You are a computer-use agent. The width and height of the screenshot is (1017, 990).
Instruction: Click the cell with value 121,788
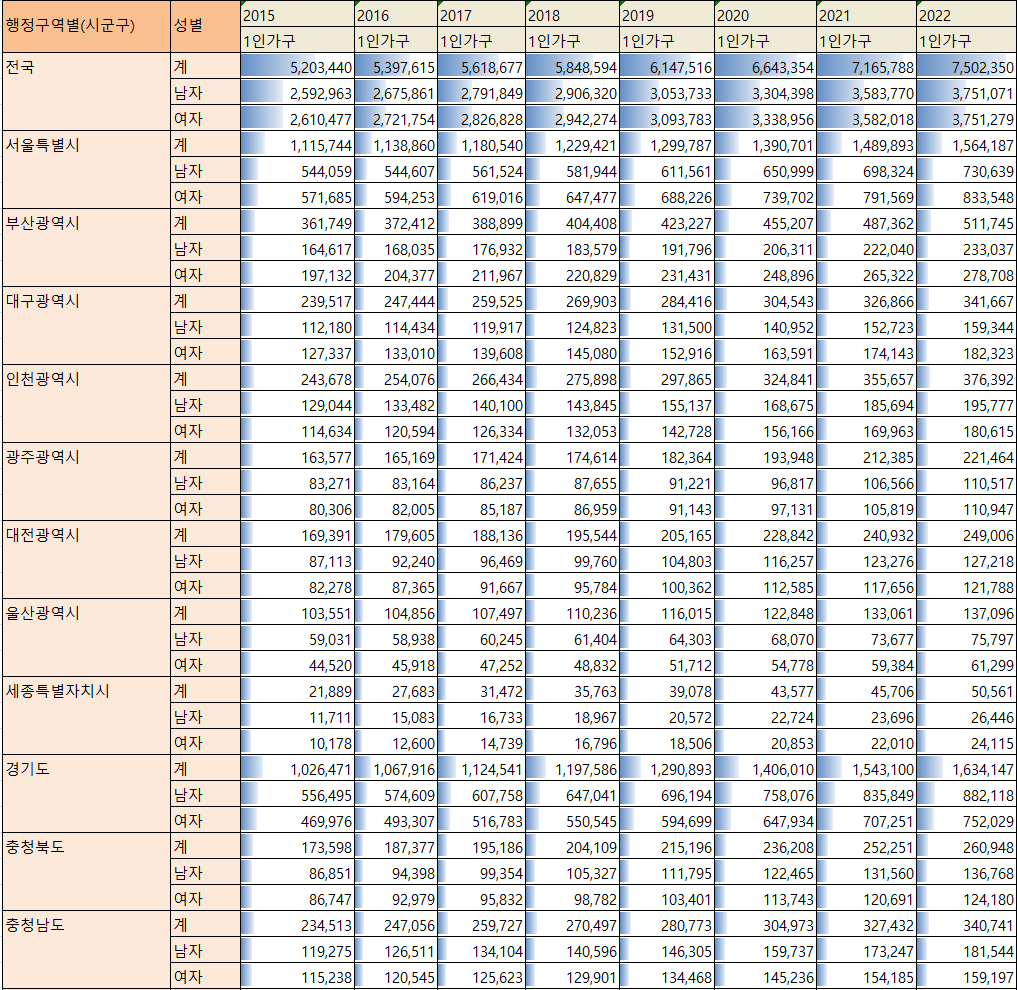coord(966,586)
